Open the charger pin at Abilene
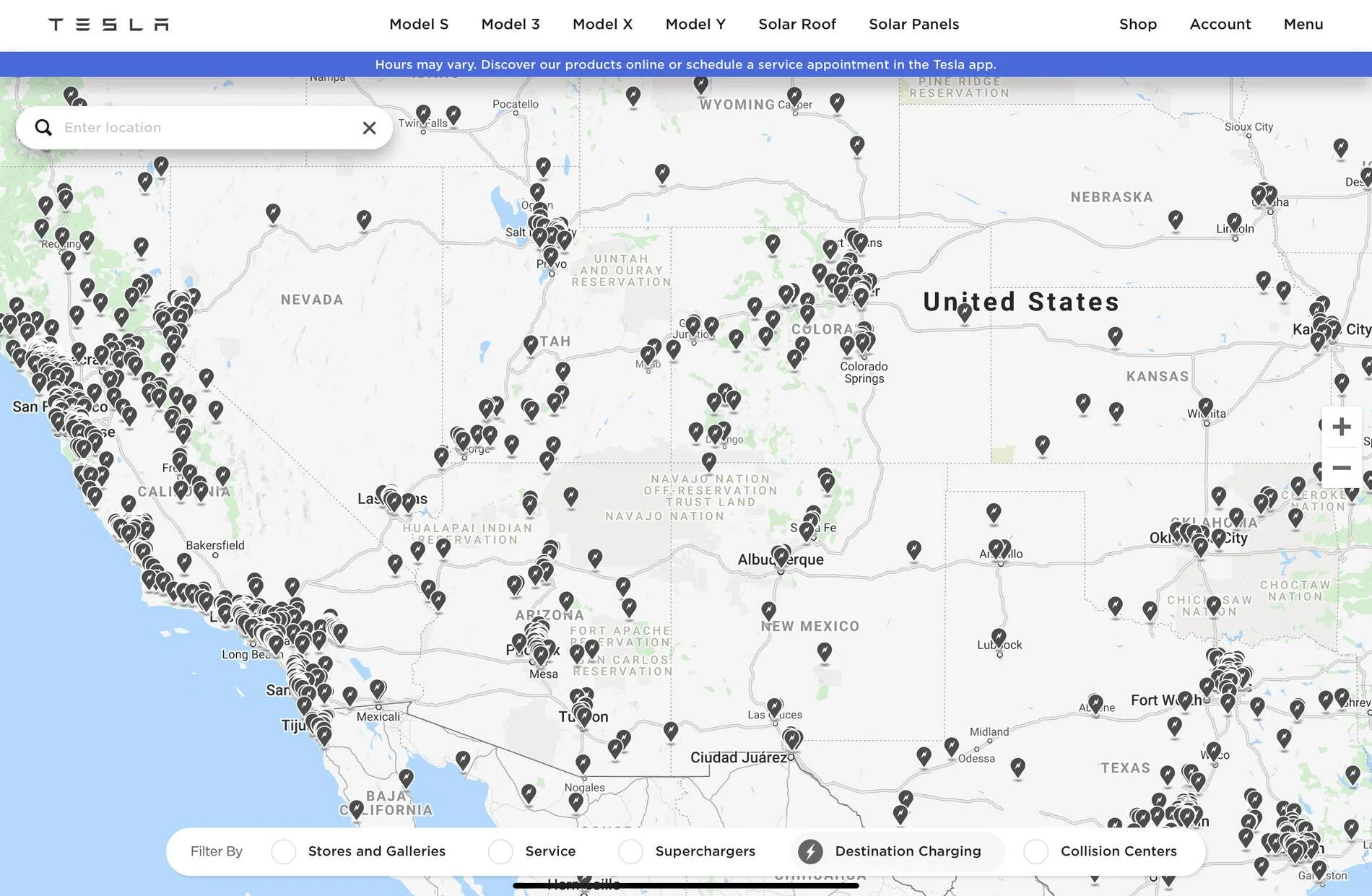The height and width of the screenshot is (896, 1372). click(1095, 704)
